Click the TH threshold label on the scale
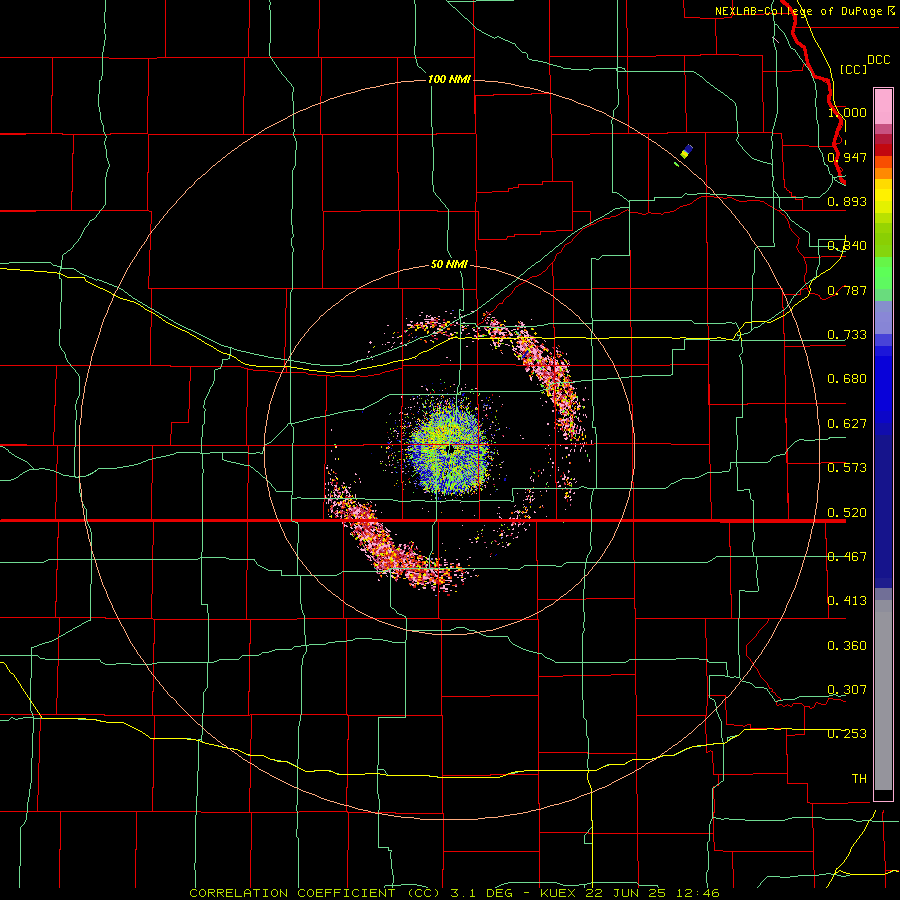Viewport: 900px width, 900px height. (859, 778)
